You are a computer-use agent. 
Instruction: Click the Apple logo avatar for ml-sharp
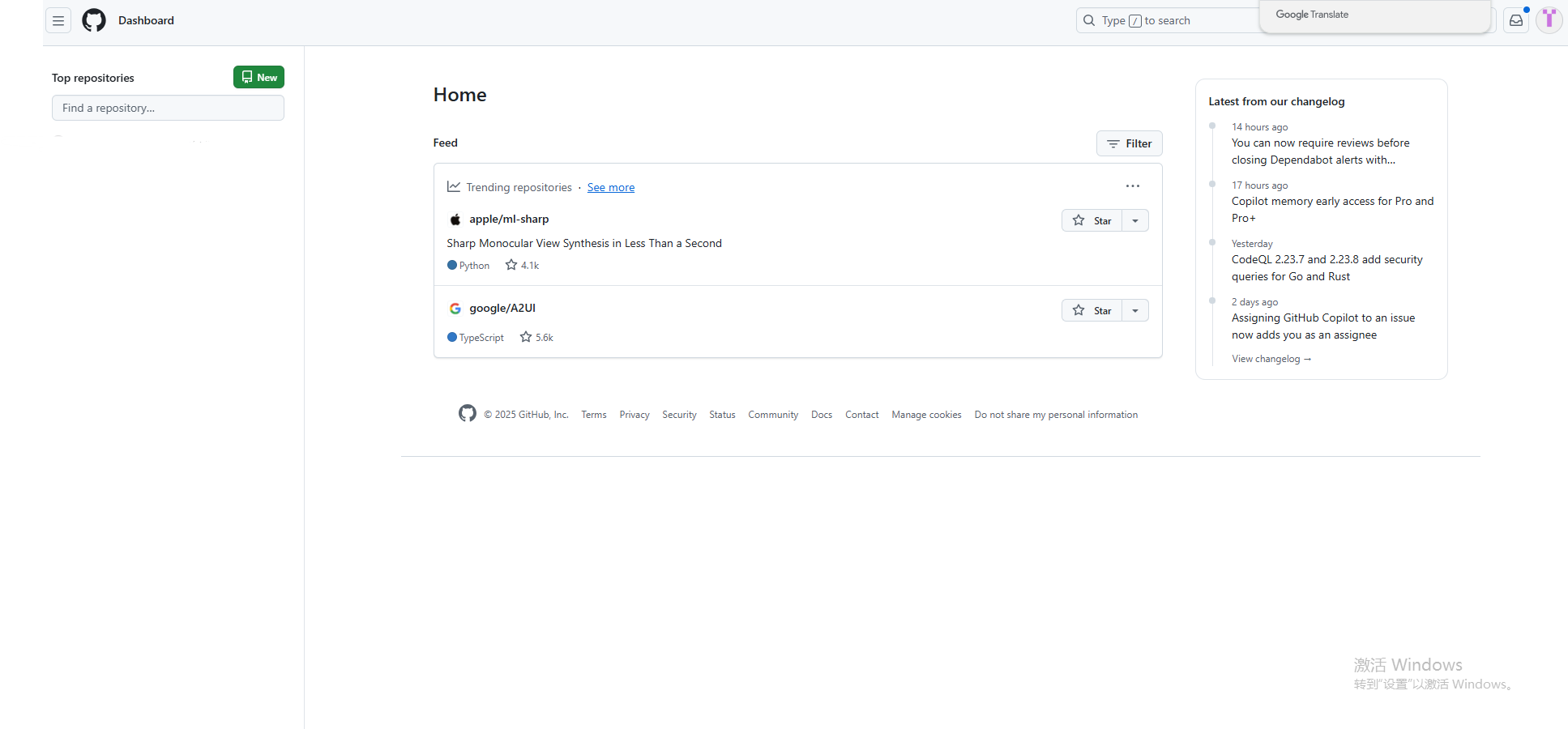455,220
